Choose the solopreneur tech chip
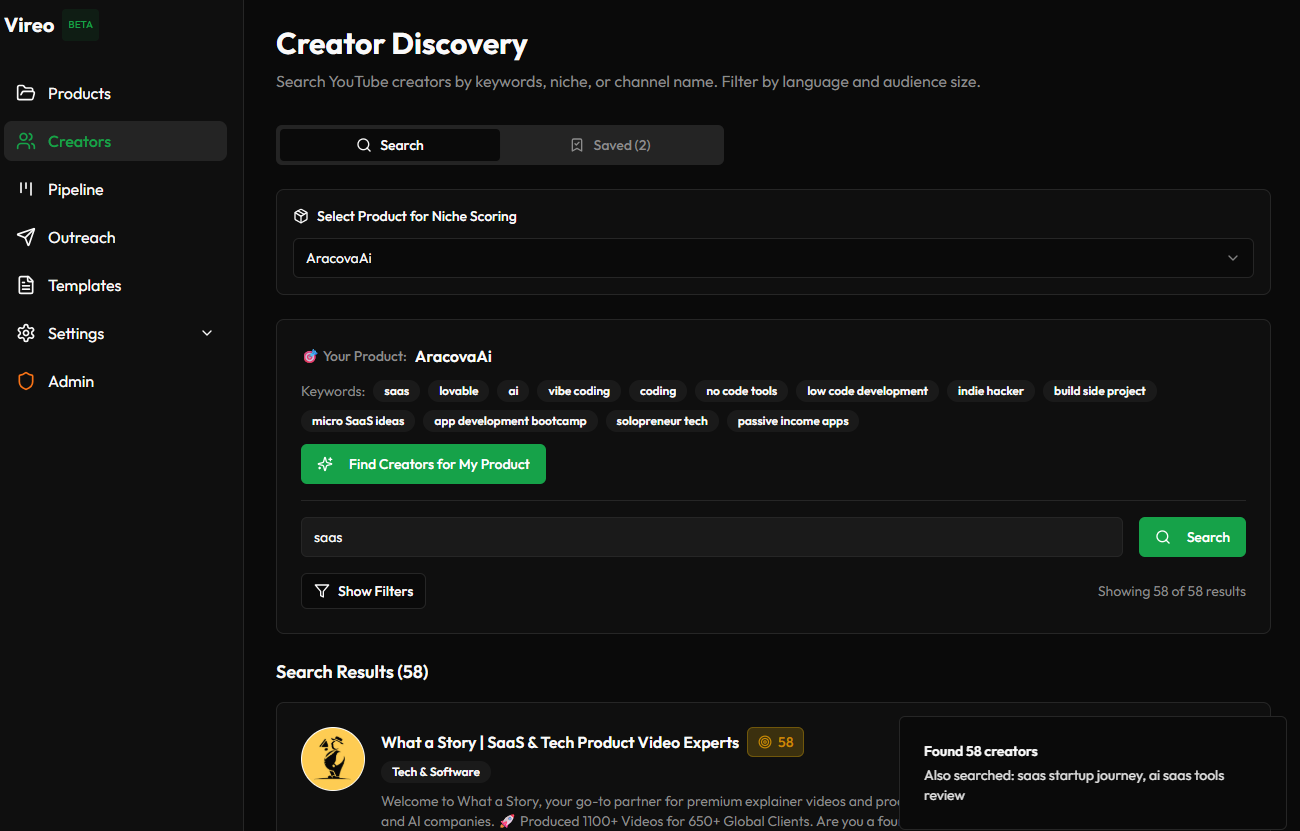The image size is (1300, 831). 662,421
